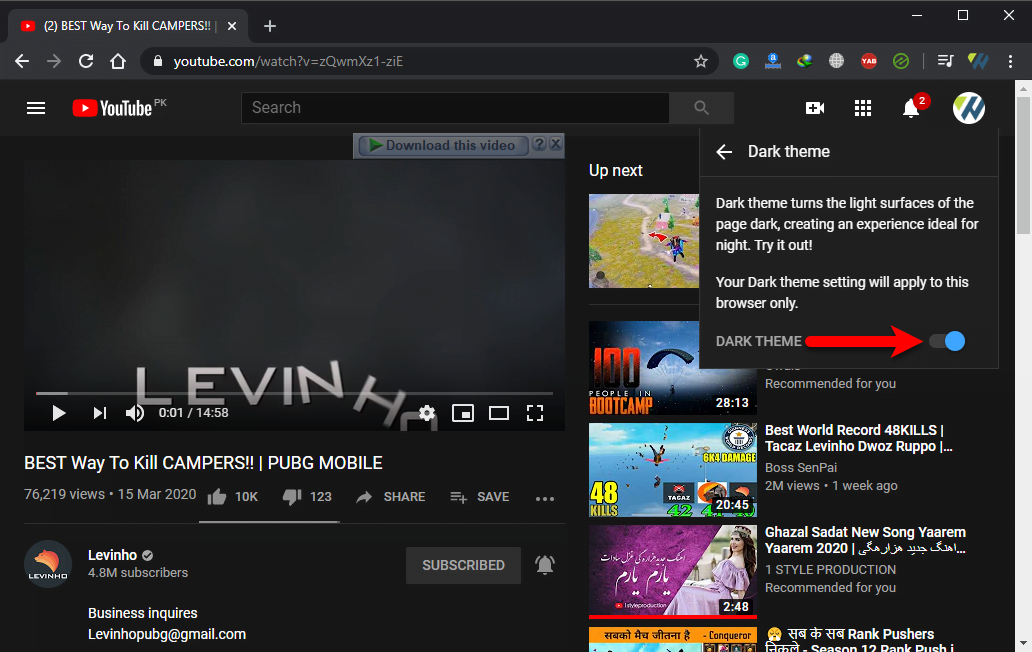This screenshot has width=1032, height=652.
Task: Open the YouTube guide hamburger menu
Action: coord(36,108)
